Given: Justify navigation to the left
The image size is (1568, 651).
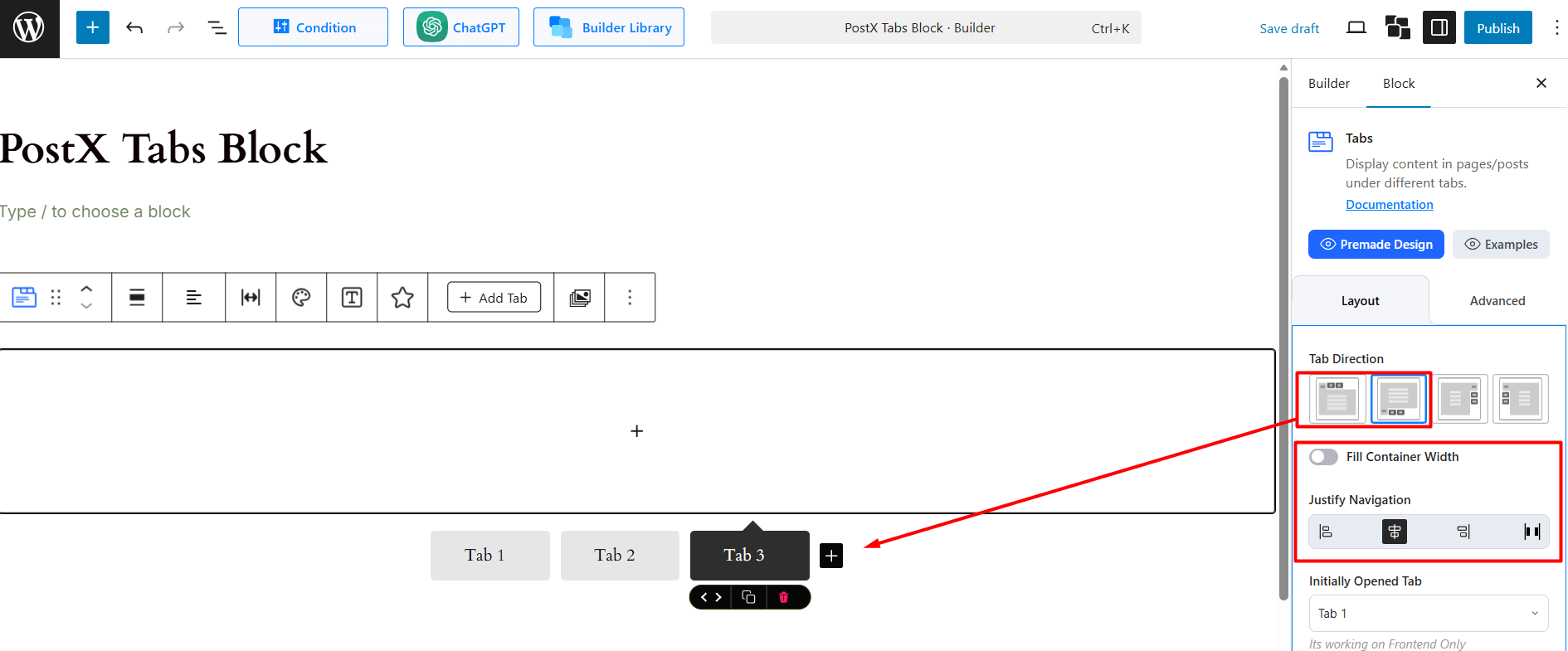Looking at the screenshot, I should coord(1326,532).
